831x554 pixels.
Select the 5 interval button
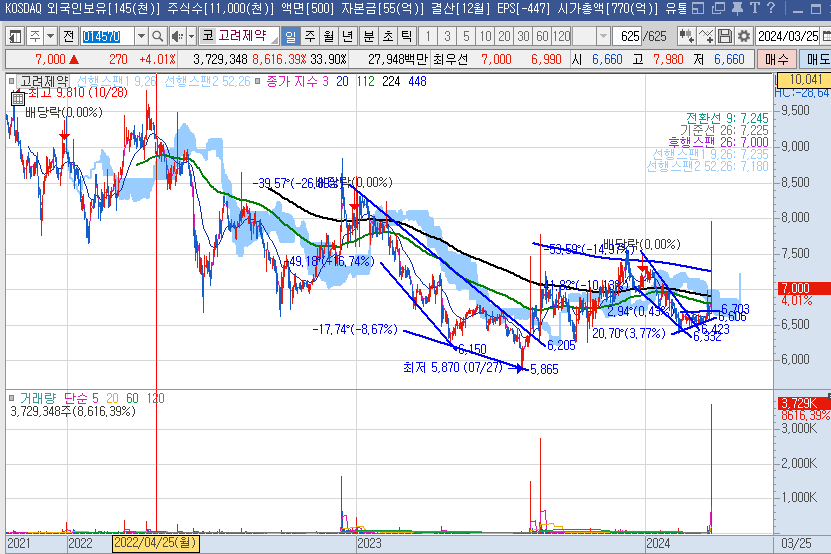pos(466,36)
